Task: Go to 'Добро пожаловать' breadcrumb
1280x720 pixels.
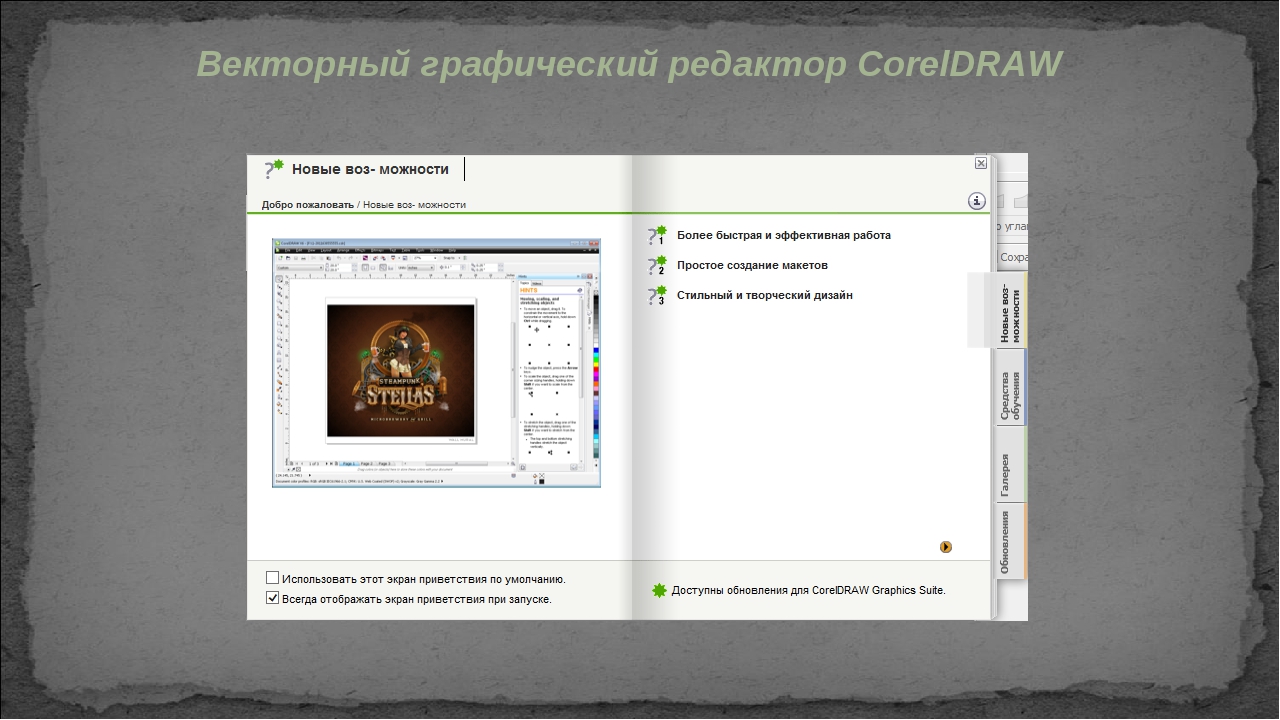Action: pyautogui.click(x=308, y=205)
